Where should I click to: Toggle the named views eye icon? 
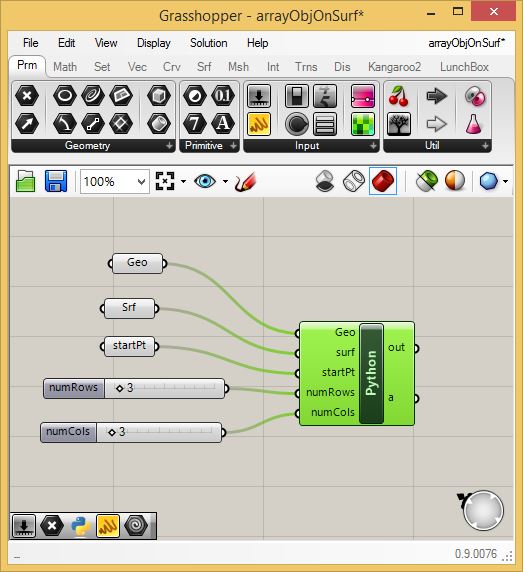pyautogui.click(x=205, y=181)
